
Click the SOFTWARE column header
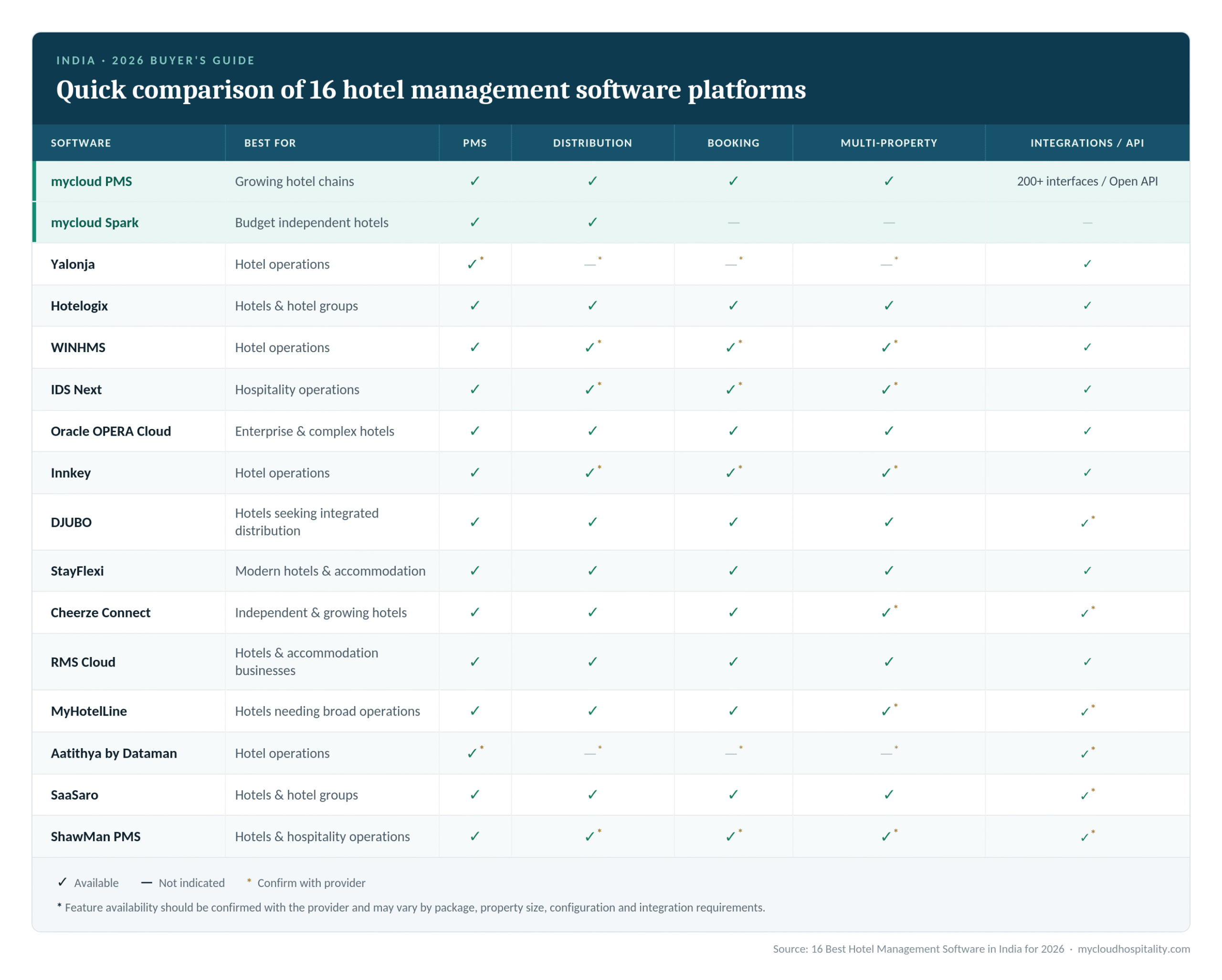[81, 143]
